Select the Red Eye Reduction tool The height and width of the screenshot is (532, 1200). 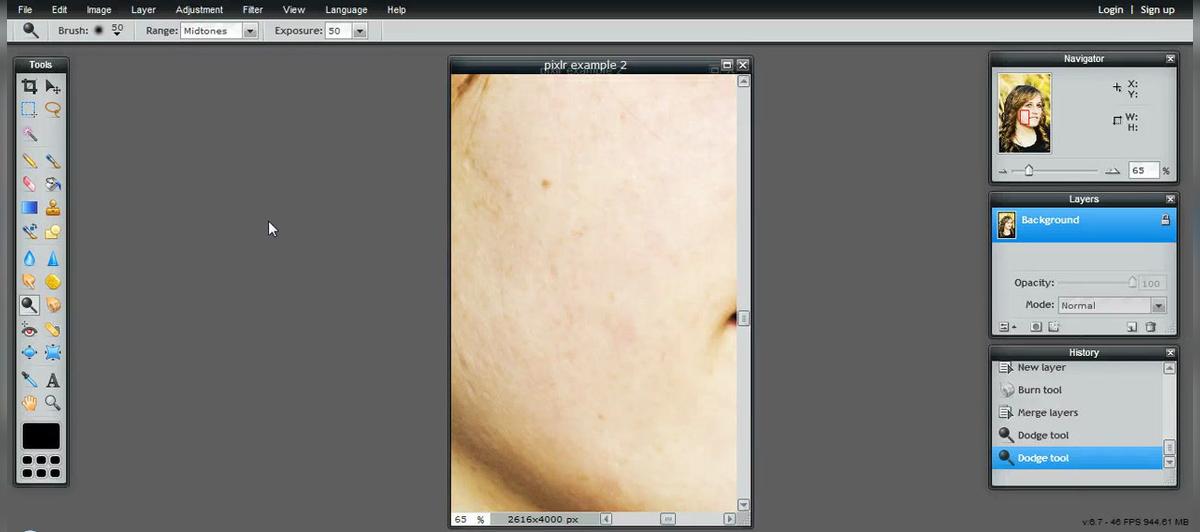pos(29,329)
